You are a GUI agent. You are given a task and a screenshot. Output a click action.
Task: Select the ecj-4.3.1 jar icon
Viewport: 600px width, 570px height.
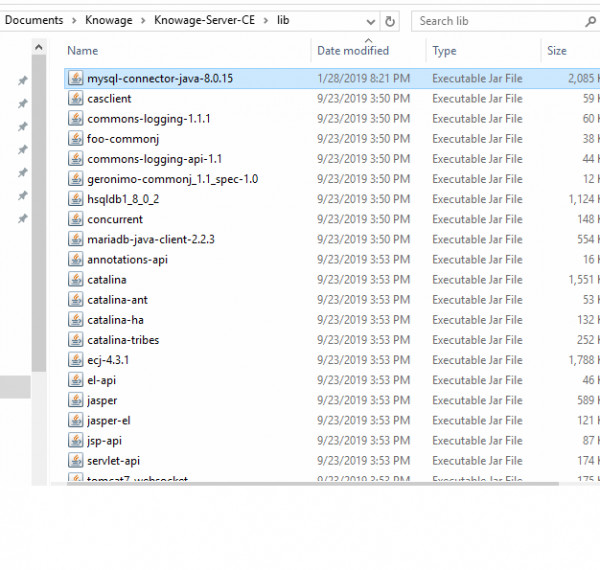pos(76,360)
